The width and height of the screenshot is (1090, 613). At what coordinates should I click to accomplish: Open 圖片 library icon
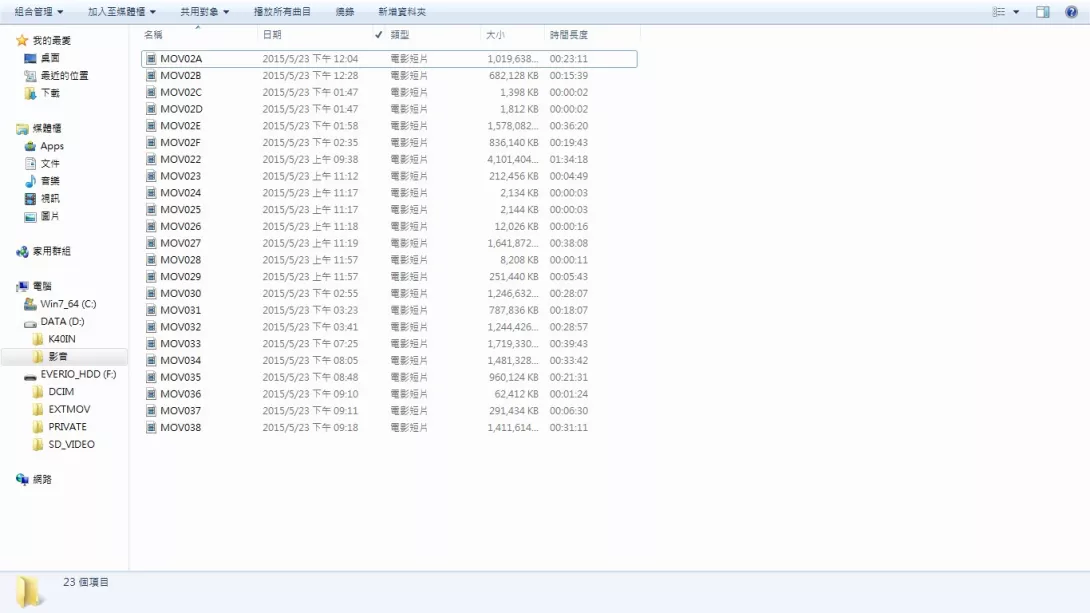tap(30, 216)
